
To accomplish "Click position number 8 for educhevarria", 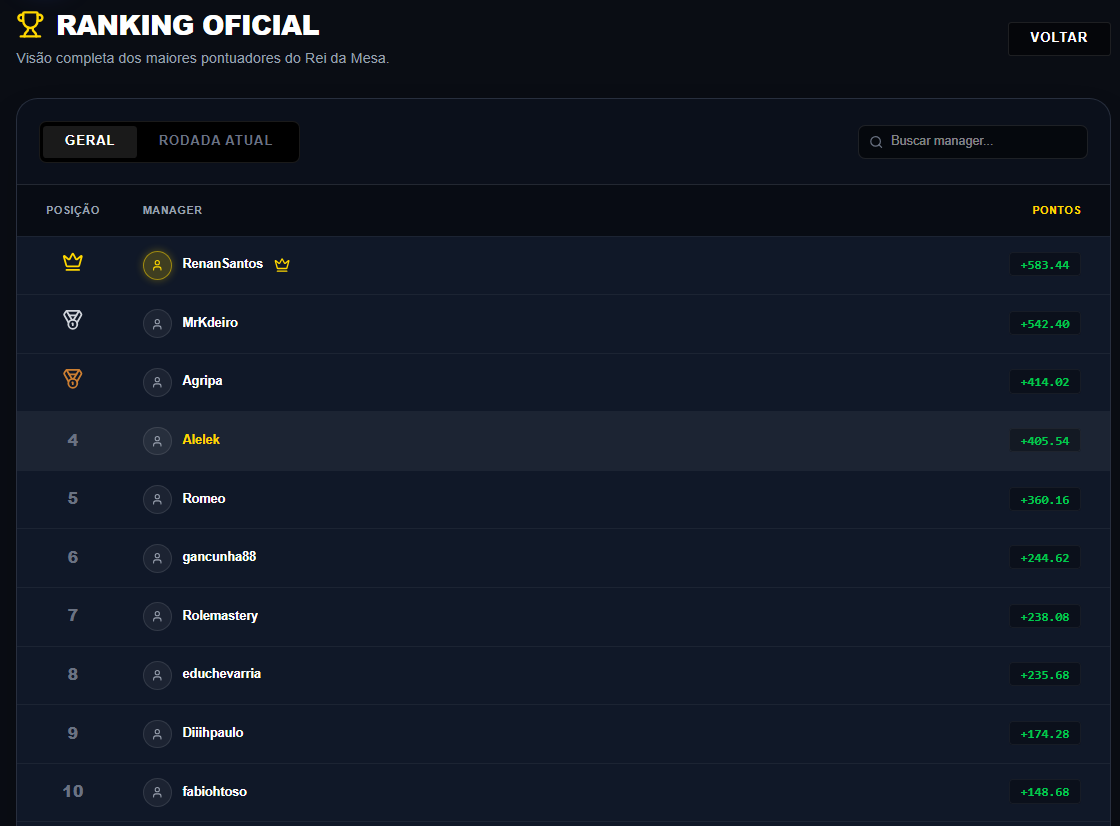I will coord(73,675).
